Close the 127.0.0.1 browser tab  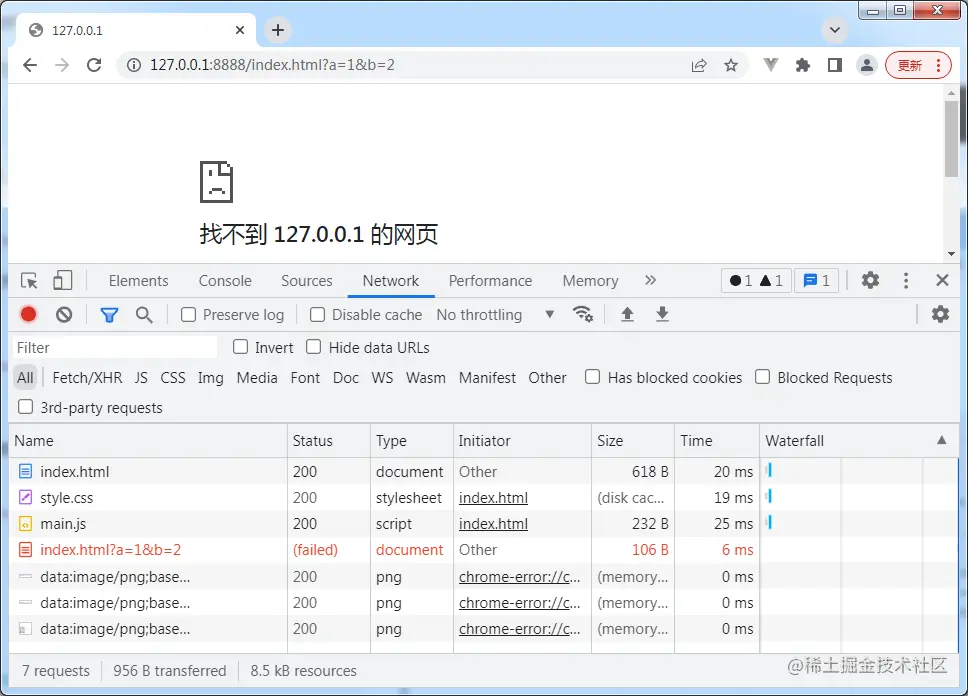[240, 30]
